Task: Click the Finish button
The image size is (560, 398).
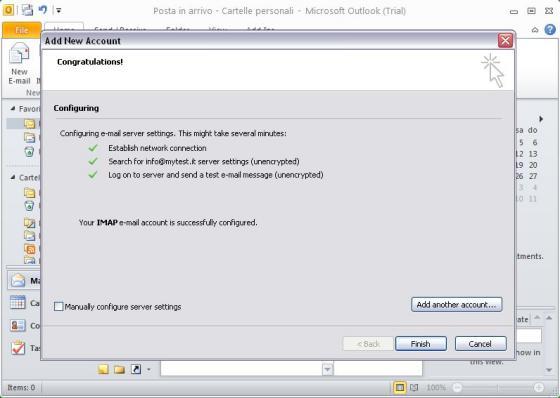Action: [421, 344]
